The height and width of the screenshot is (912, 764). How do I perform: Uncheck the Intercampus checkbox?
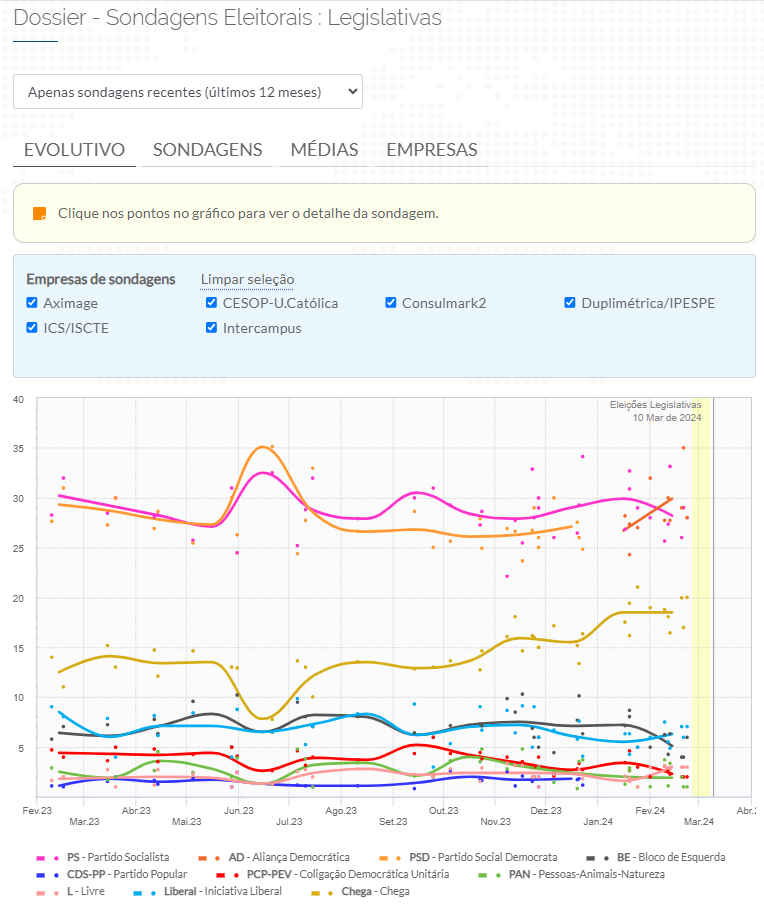pos(211,328)
